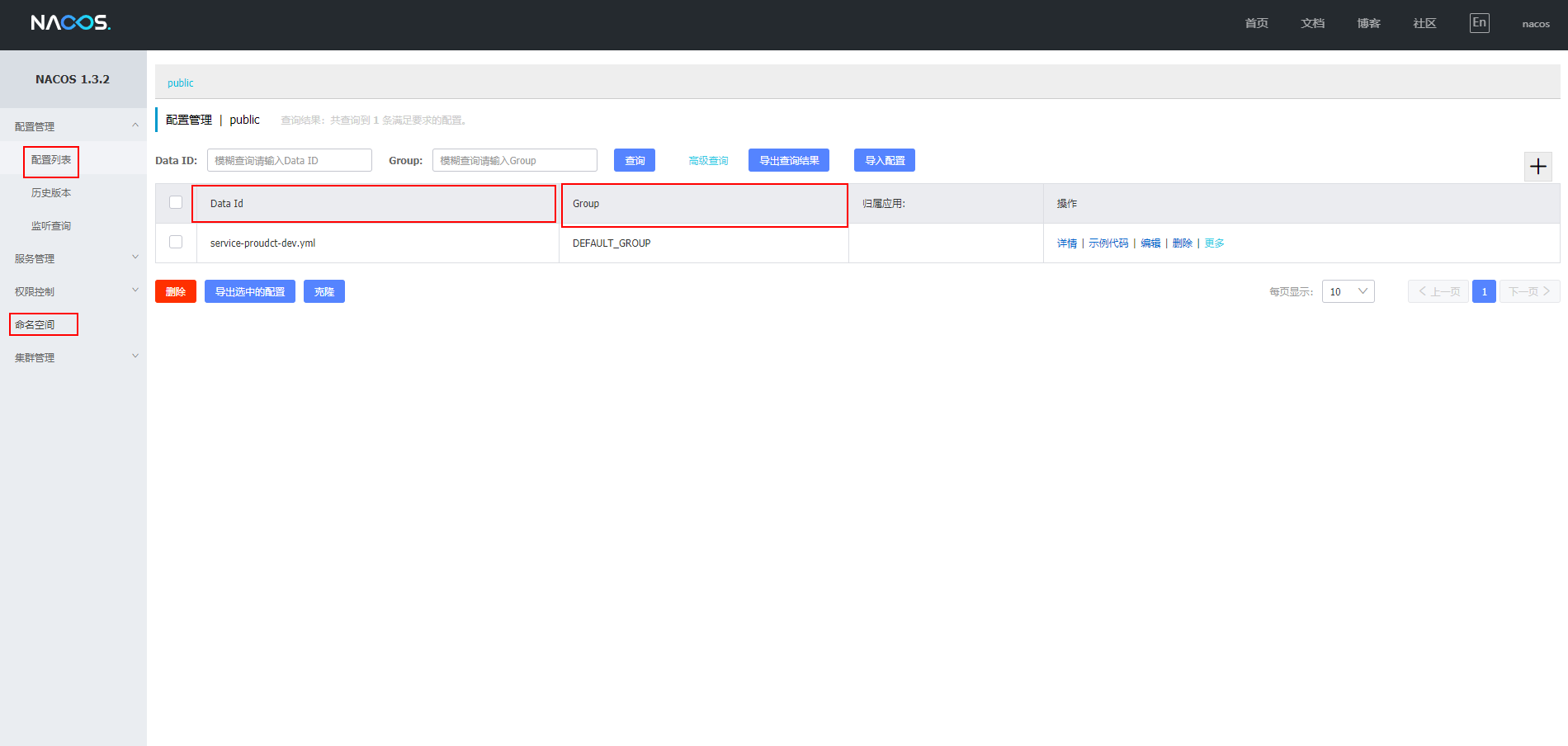Click 编辑 for service-proudct-dev.yml
Image resolution: width=1568 pixels, height=746 pixels.
[1150, 243]
